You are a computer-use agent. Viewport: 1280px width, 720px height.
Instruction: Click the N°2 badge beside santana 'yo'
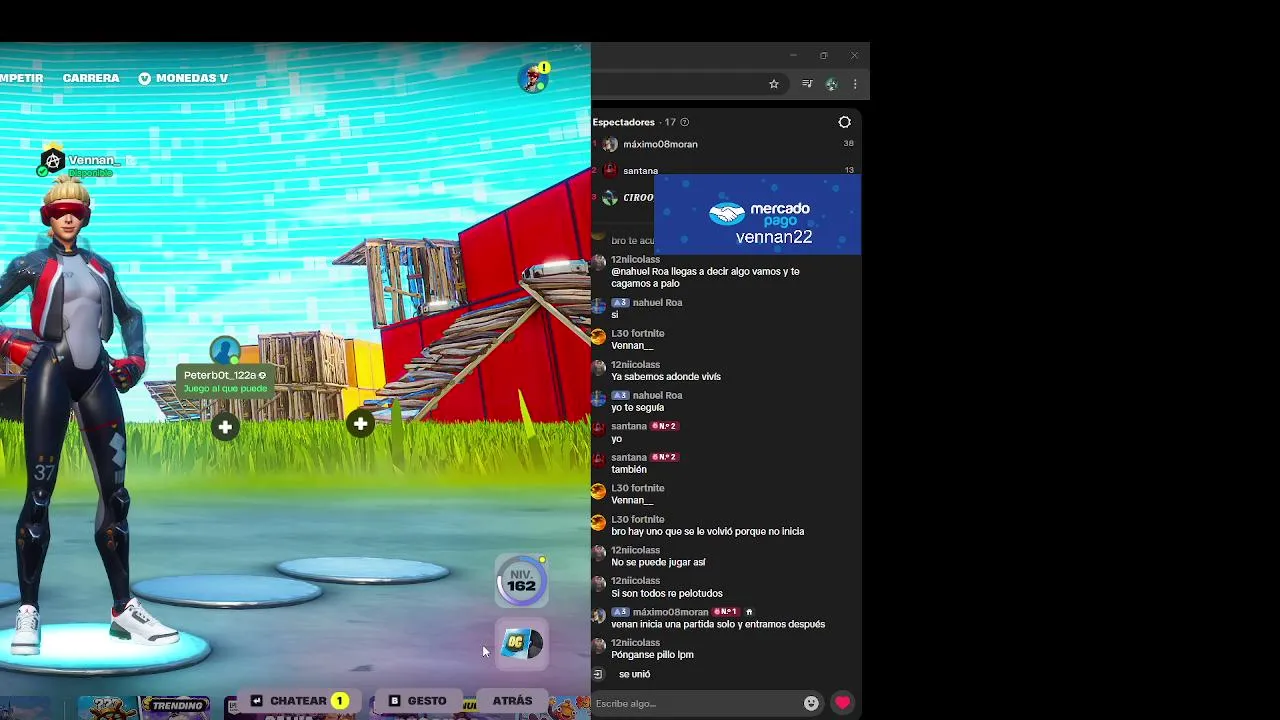click(664, 426)
